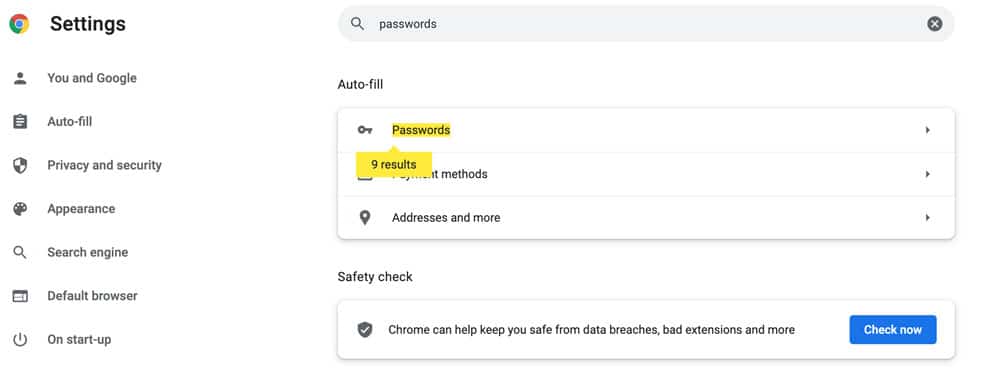Screen dimensions: 1000x383
Task: Open the highlighted Passwords link
Action: click(x=421, y=130)
